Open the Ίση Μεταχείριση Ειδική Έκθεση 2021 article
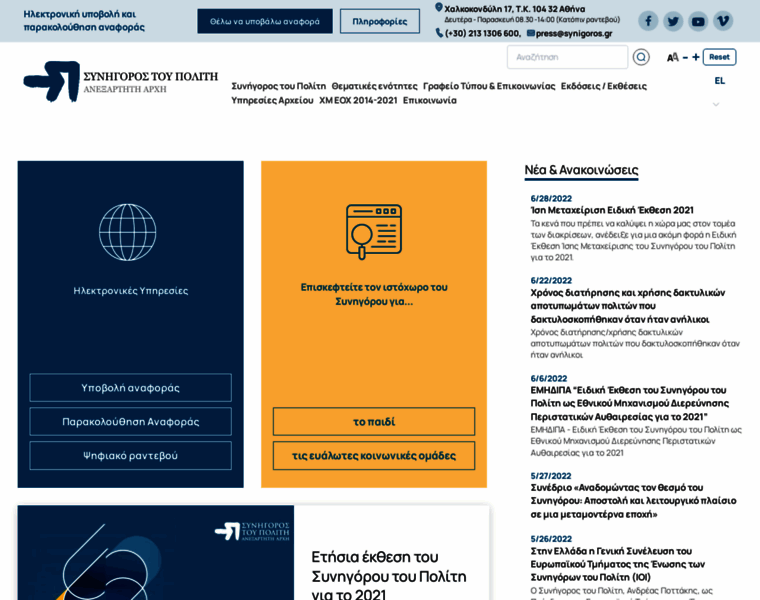The width and height of the screenshot is (760, 600). coord(612,210)
